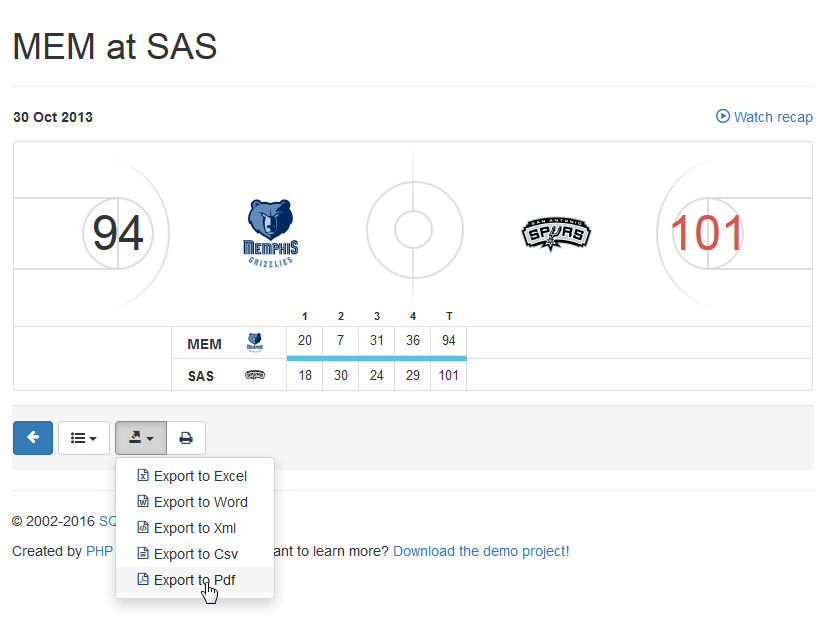Choose Export to Csv option
Viewport: 824px width, 627px height.
[x=195, y=554]
